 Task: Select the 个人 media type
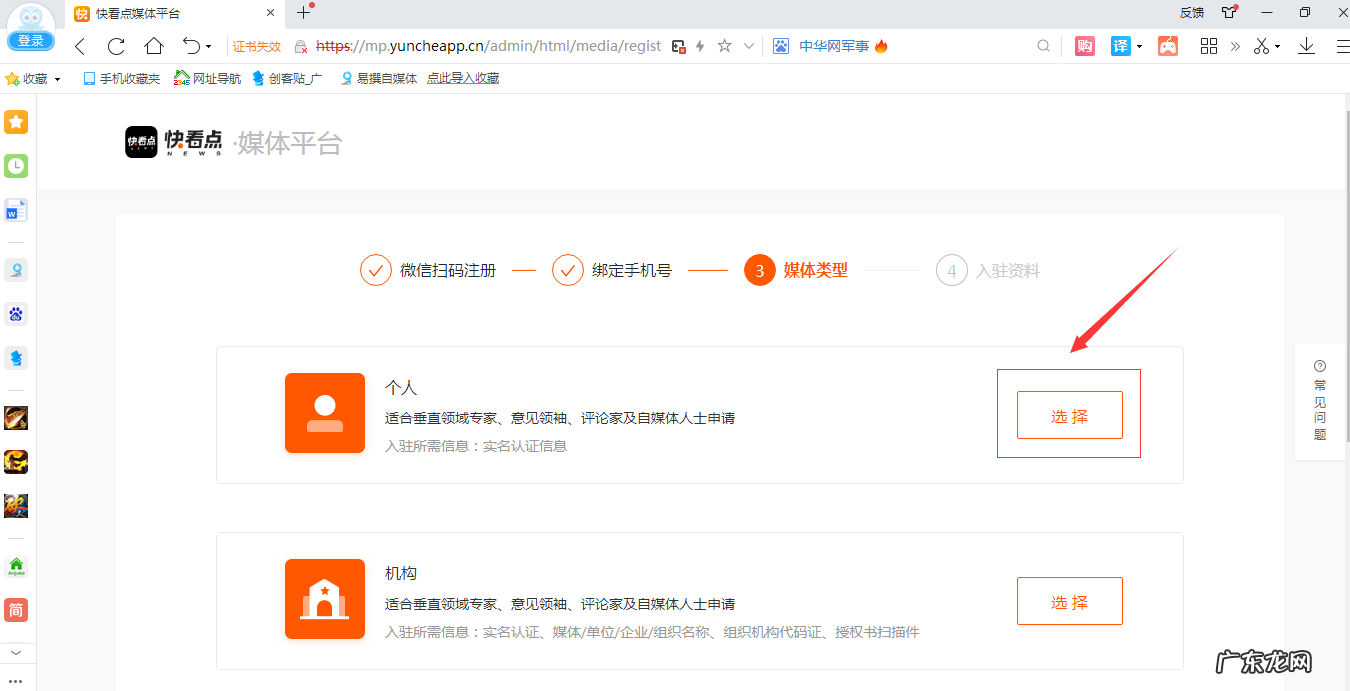pos(1069,415)
